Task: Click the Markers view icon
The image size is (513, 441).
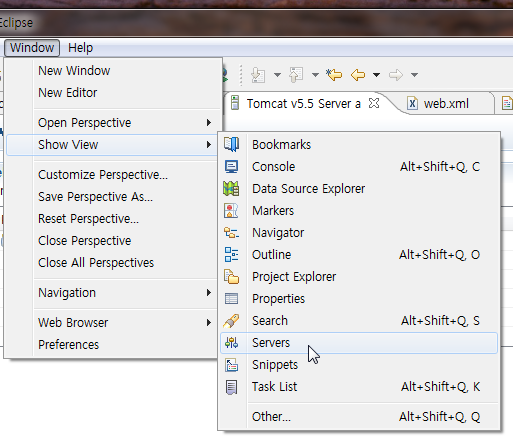Action: coord(231,211)
